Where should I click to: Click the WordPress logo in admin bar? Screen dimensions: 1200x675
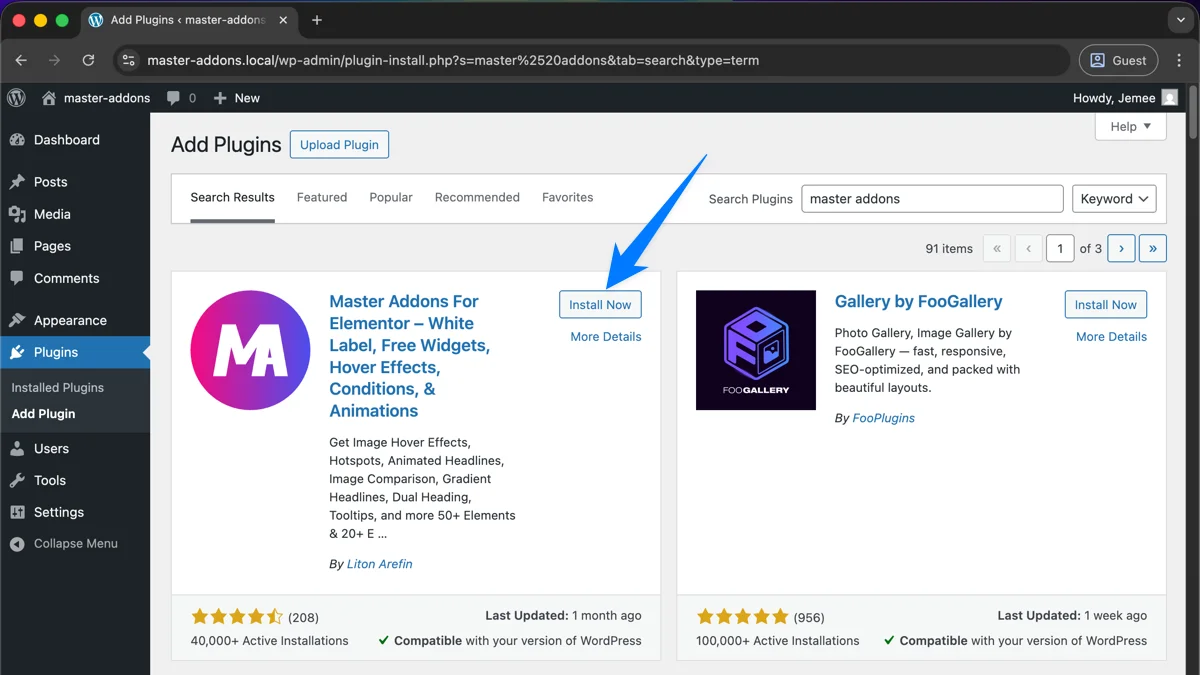pos(16,98)
